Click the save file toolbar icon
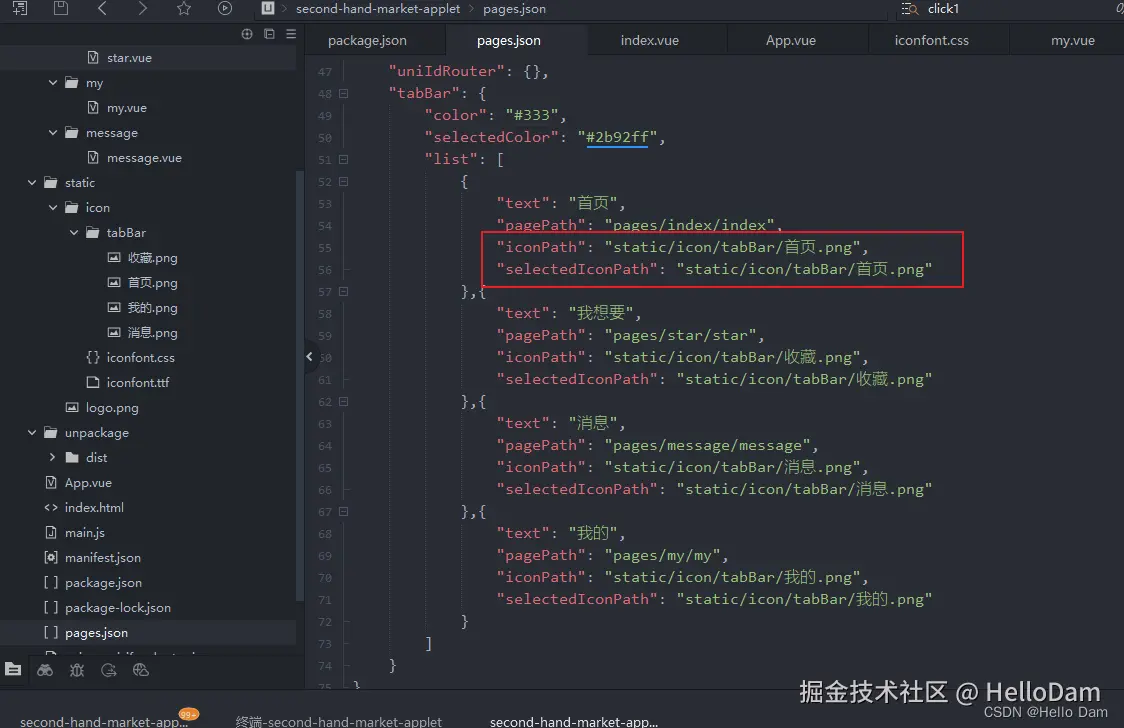Image resolution: width=1124 pixels, height=728 pixels. click(61, 9)
